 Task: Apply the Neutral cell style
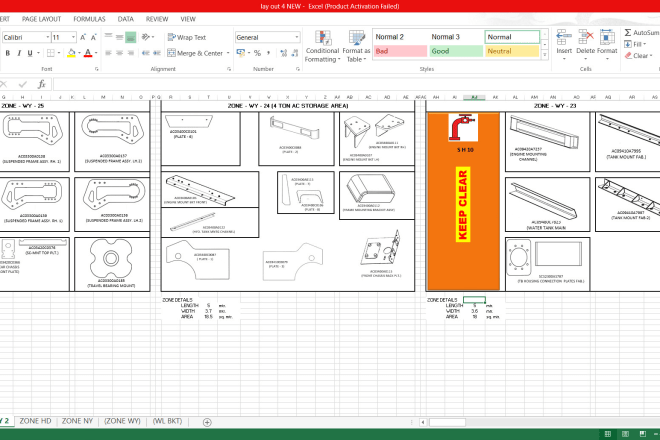(512, 51)
